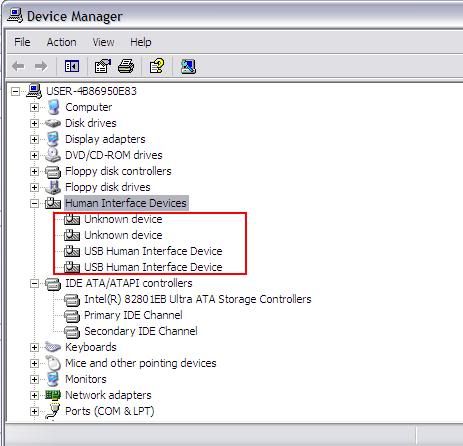
Task: Select the first Unknown device entry
Action: (x=123, y=219)
